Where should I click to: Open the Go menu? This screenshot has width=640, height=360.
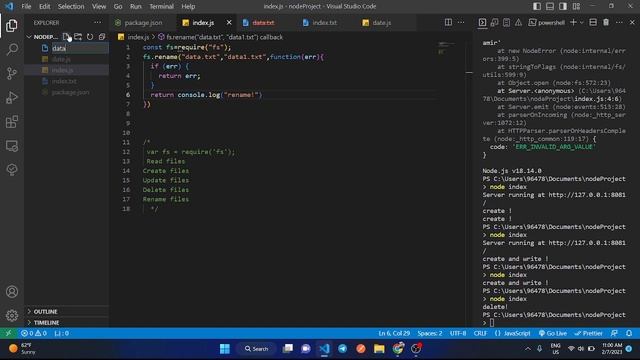click(118, 6)
